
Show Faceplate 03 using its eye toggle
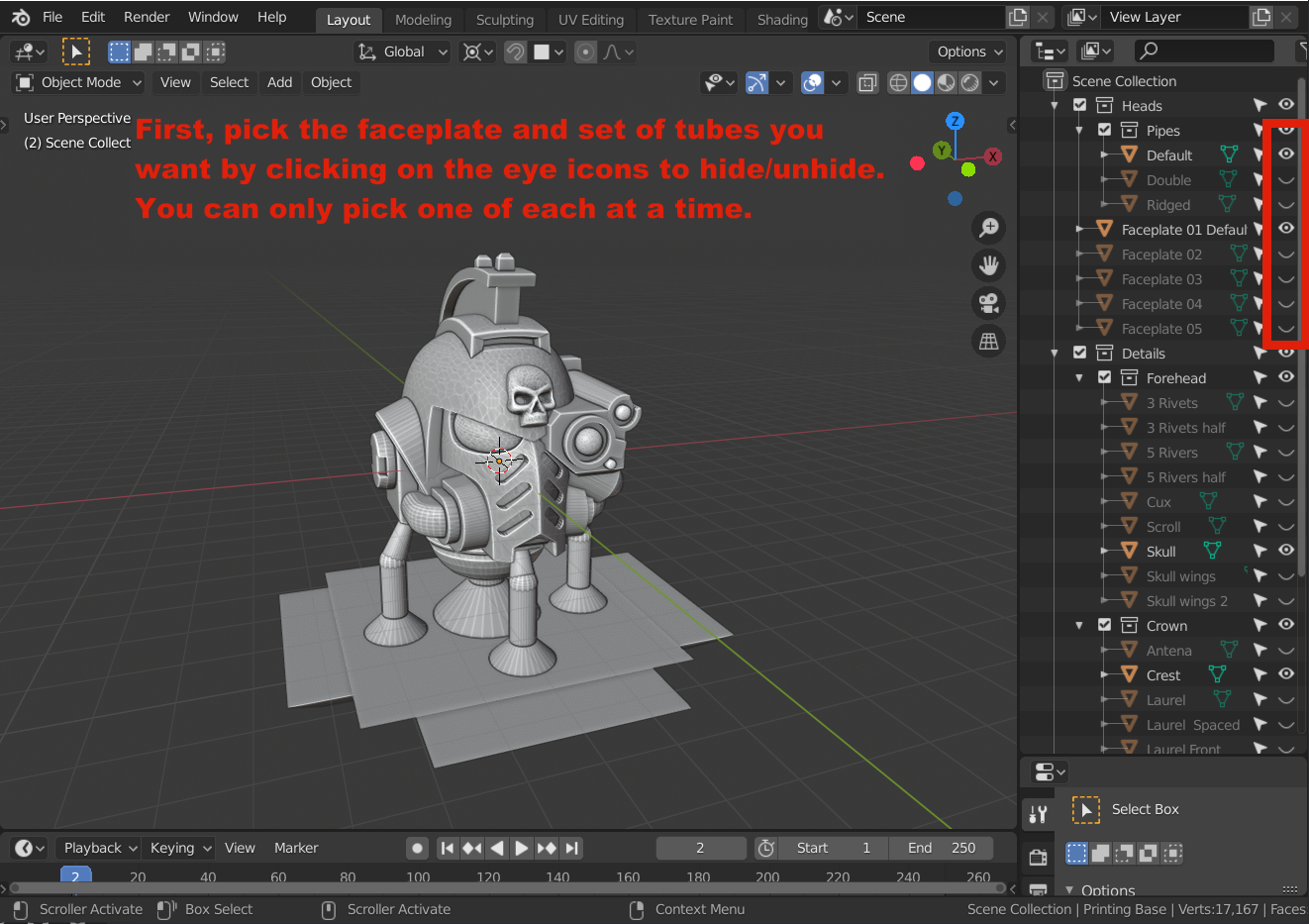pos(1286,278)
